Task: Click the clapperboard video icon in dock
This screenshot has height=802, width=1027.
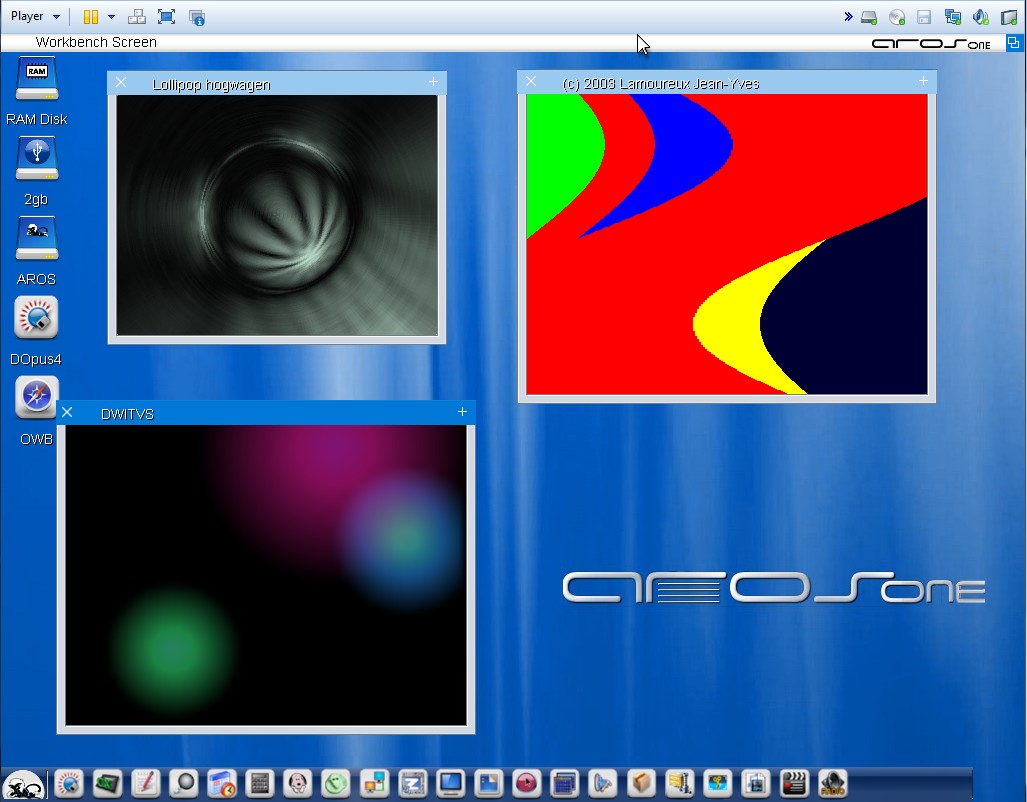Action: 794,783
